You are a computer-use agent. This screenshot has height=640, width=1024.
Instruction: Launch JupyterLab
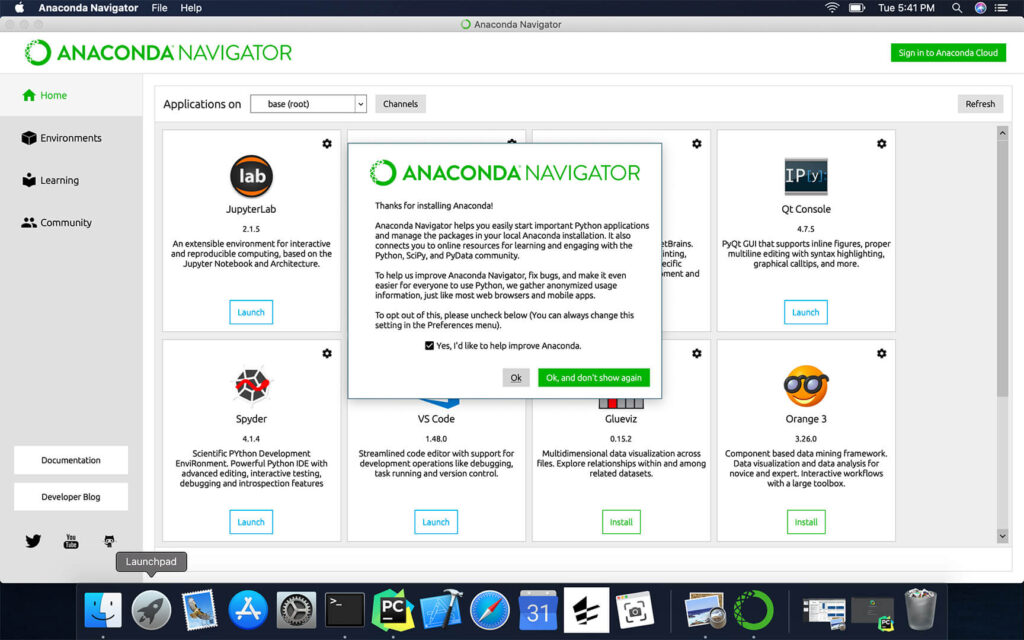251,312
